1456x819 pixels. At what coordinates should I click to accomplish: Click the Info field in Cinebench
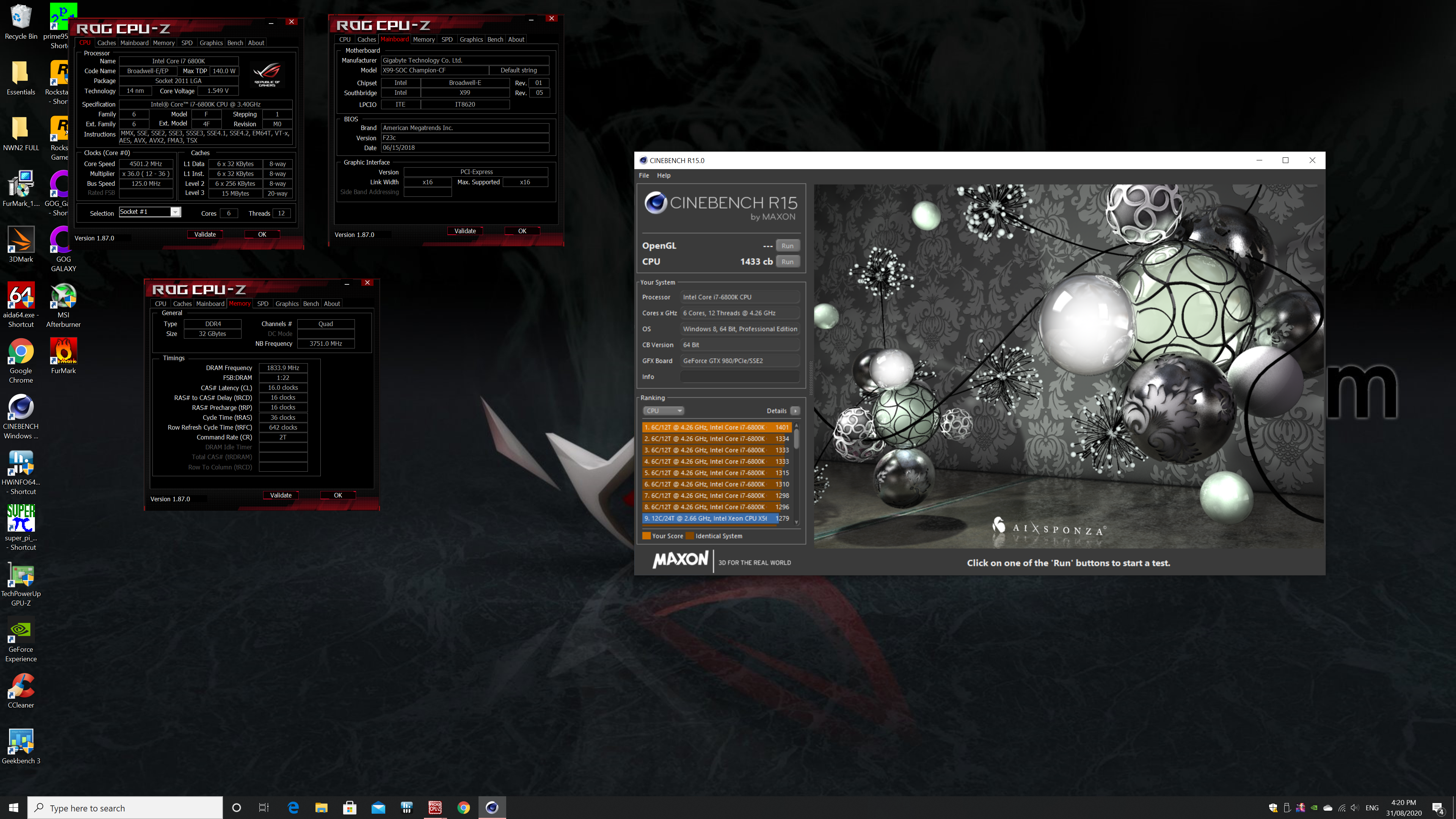pos(741,377)
